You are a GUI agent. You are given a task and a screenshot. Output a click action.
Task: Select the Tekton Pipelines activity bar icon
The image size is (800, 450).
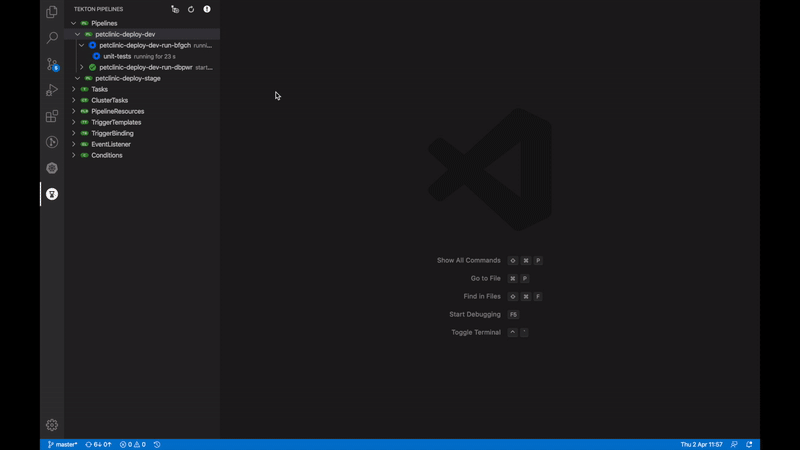(x=52, y=194)
